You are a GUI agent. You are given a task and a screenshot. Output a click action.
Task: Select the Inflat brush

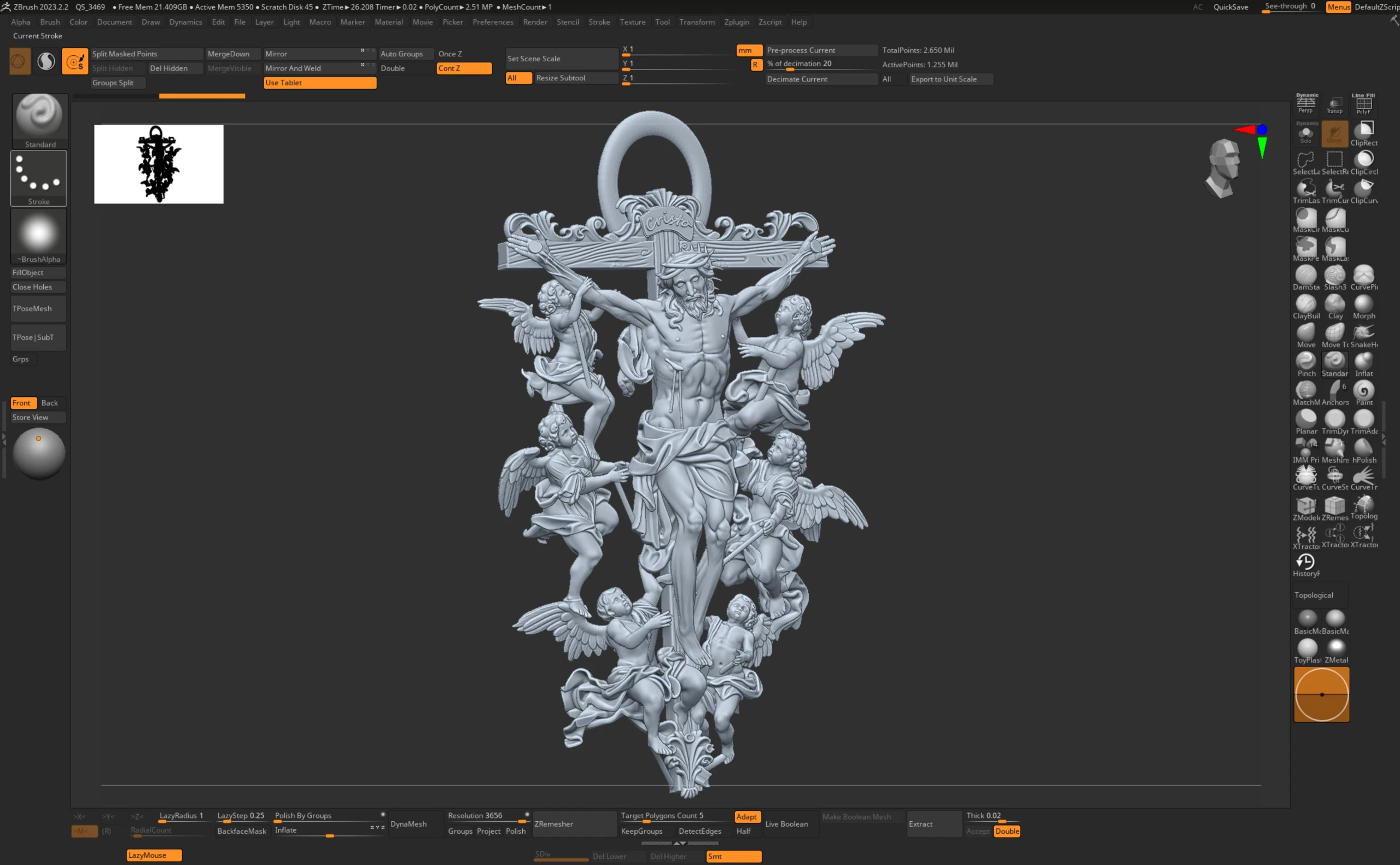coord(1363,364)
